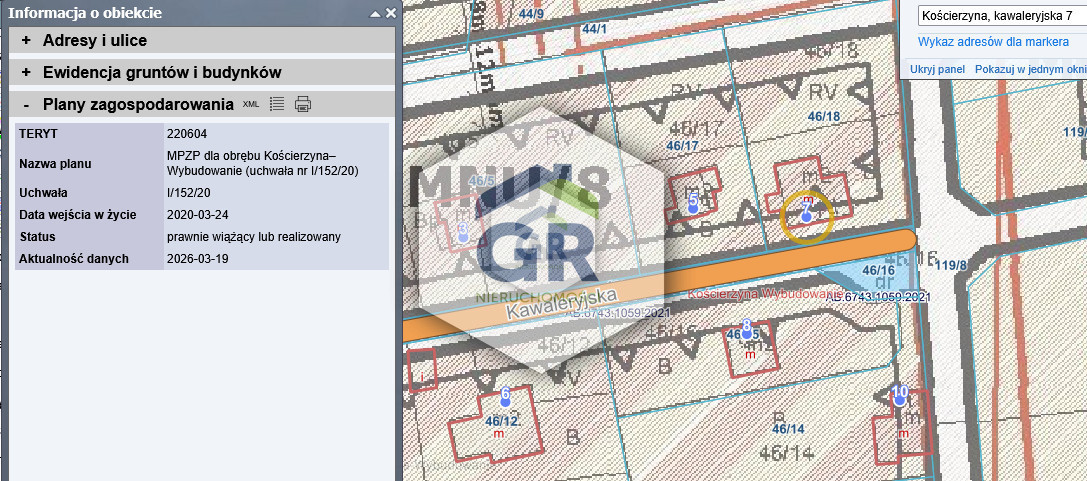This screenshot has width=1087, height=481.
Task: Select address point 8 on the map
Action: click(747, 332)
